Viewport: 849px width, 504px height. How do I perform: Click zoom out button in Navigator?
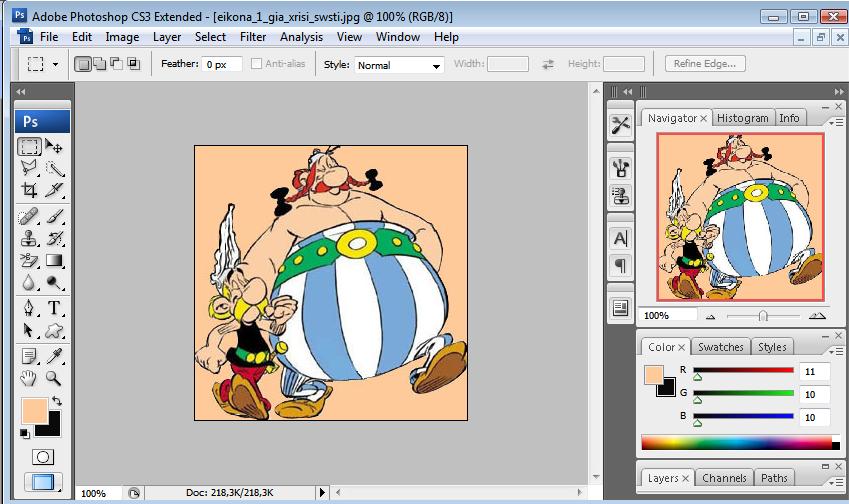pyautogui.click(x=710, y=316)
